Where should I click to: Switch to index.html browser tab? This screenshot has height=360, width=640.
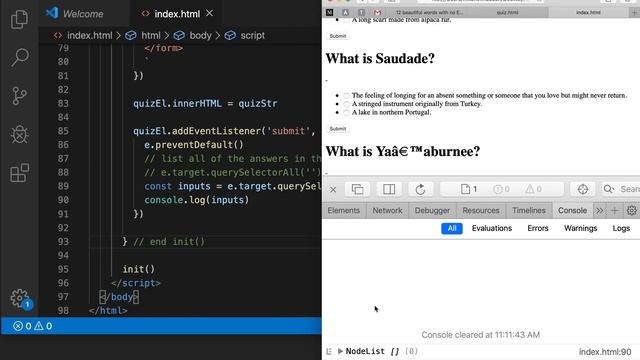tap(588, 13)
